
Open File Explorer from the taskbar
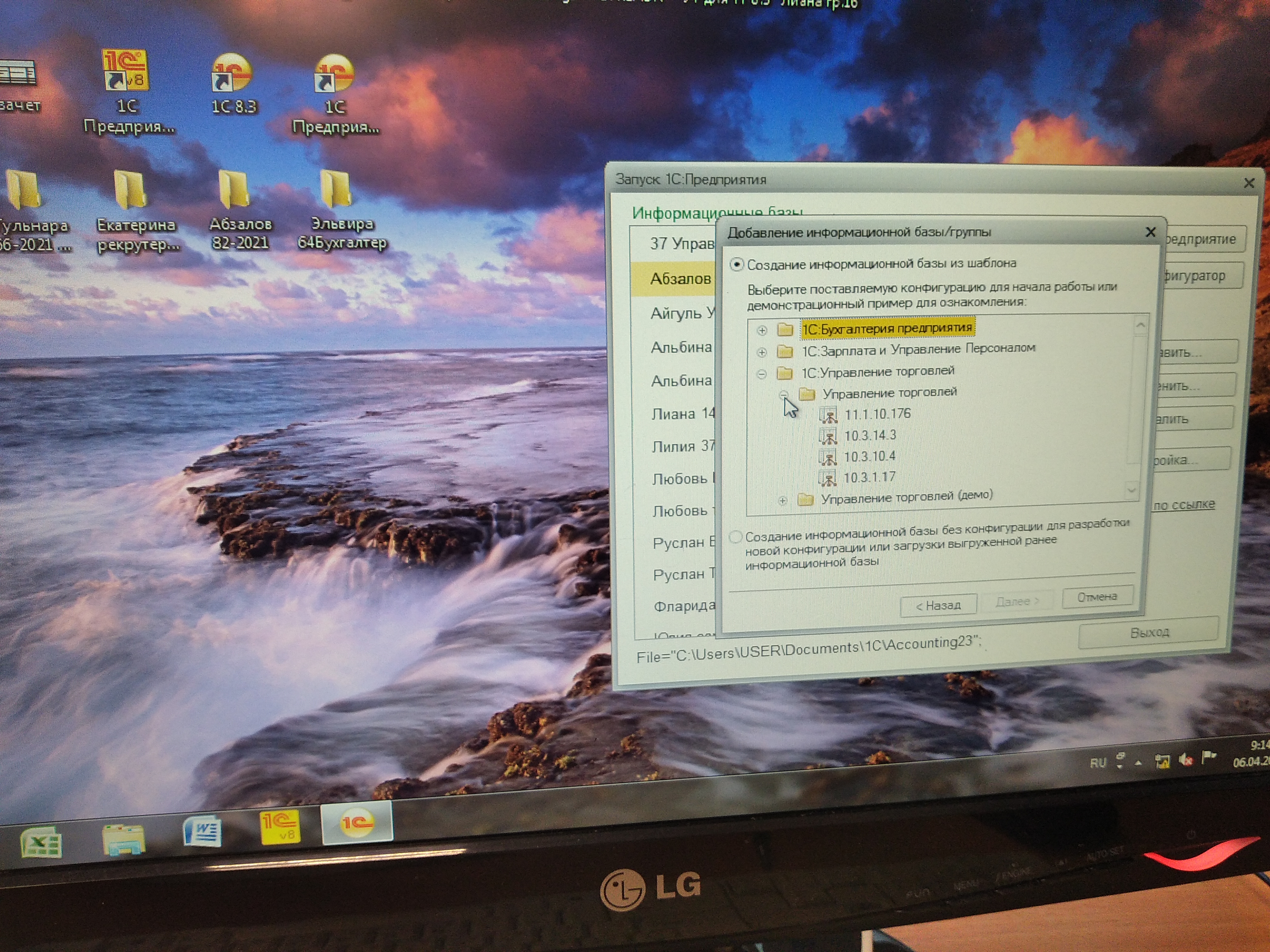(x=123, y=839)
